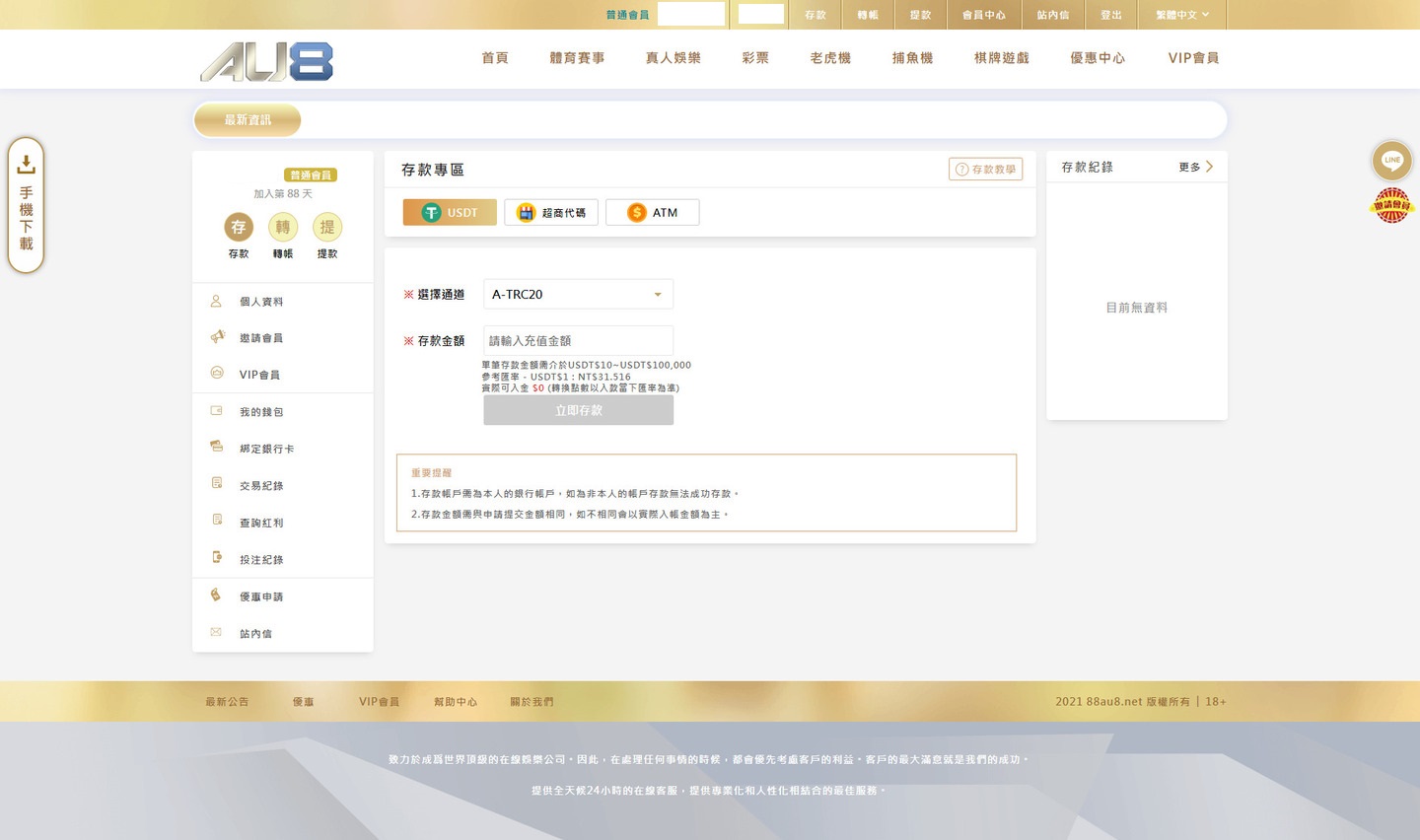1420x840 pixels.
Task: Click the round transfer 轉 icon
Action: point(283,227)
